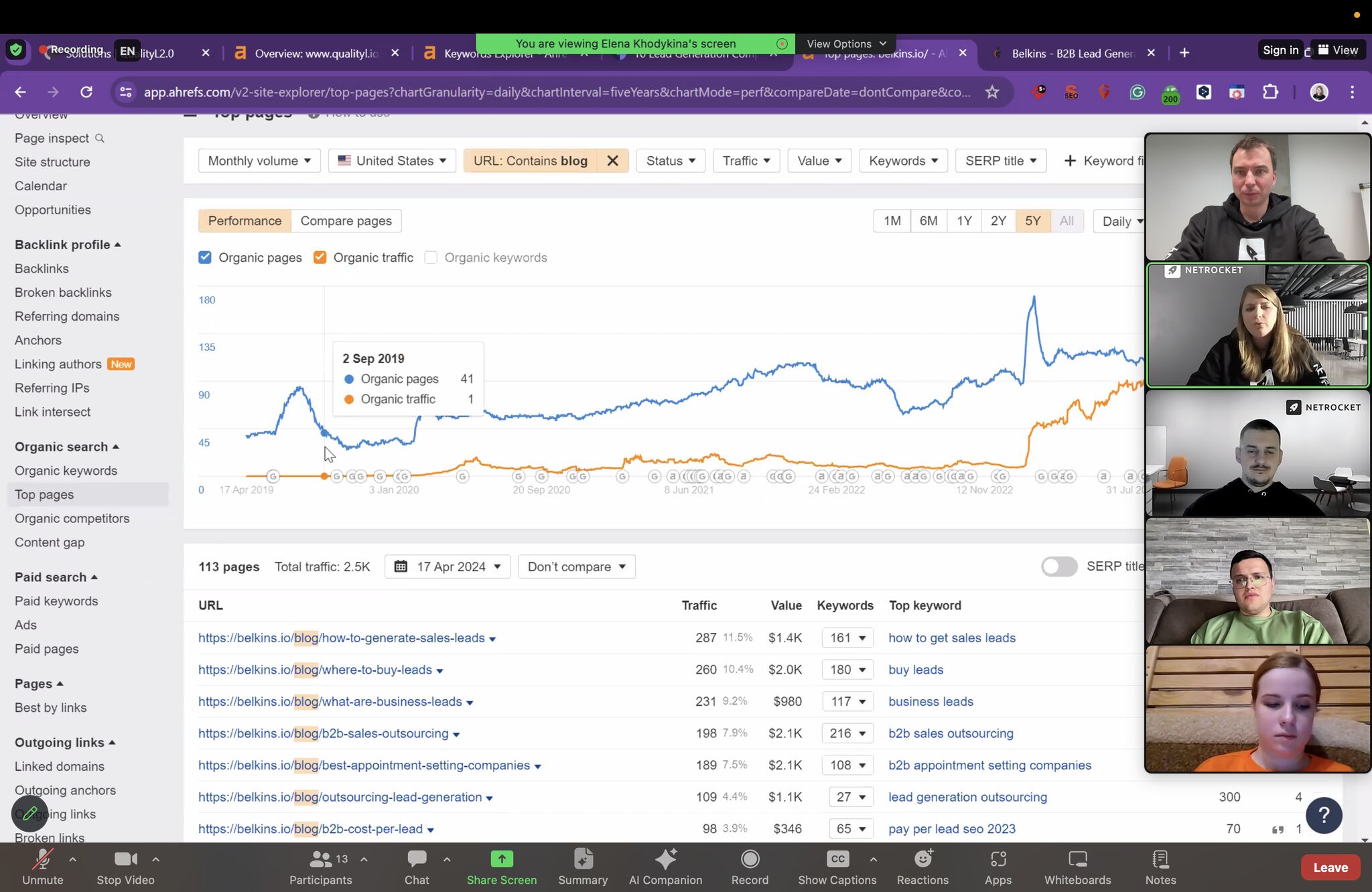The image size is (1372, 892).
Task: Open the Zoom Chat panel
Action: click(416, 859)
